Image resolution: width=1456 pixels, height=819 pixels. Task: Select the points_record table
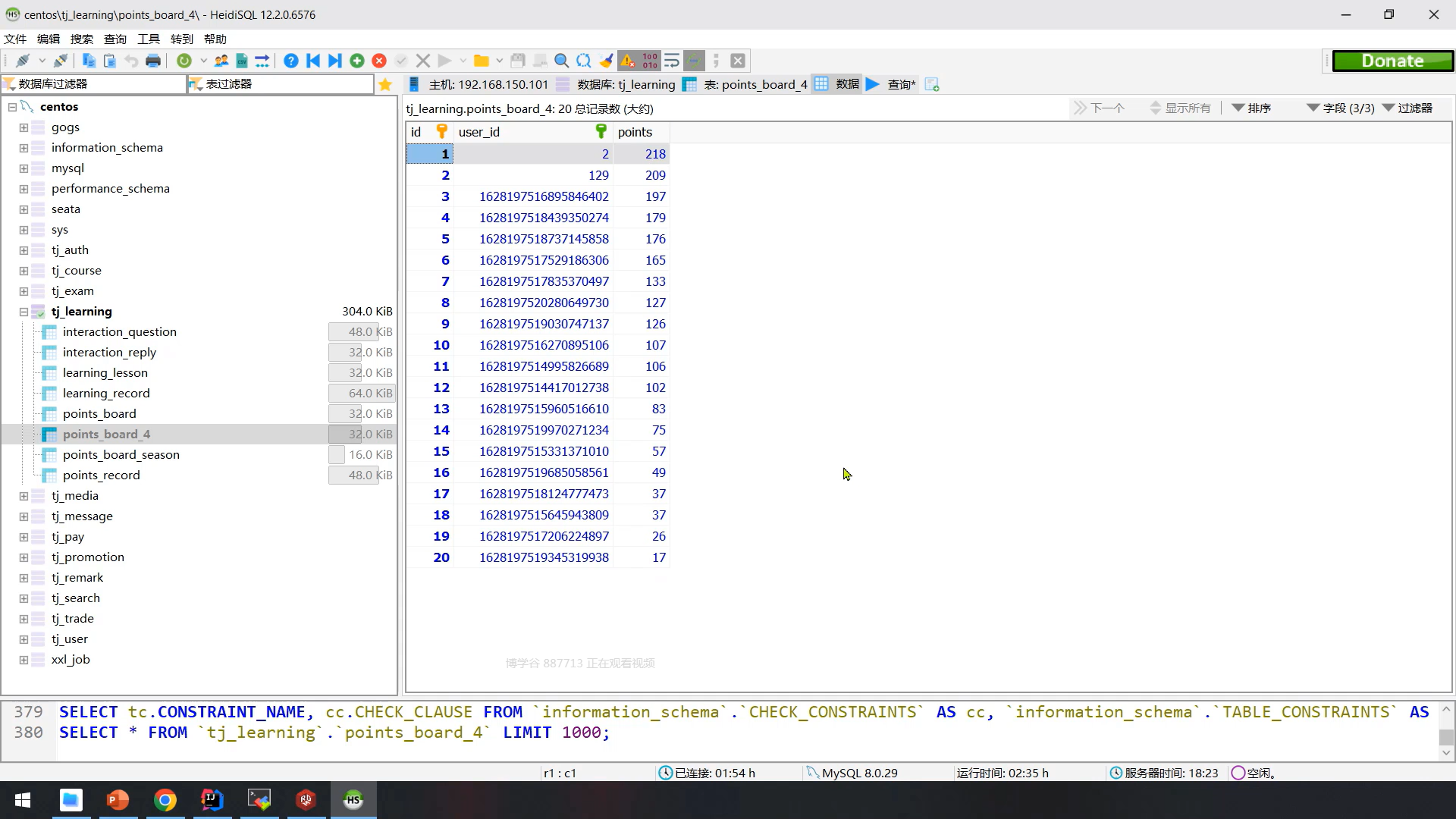102,475
